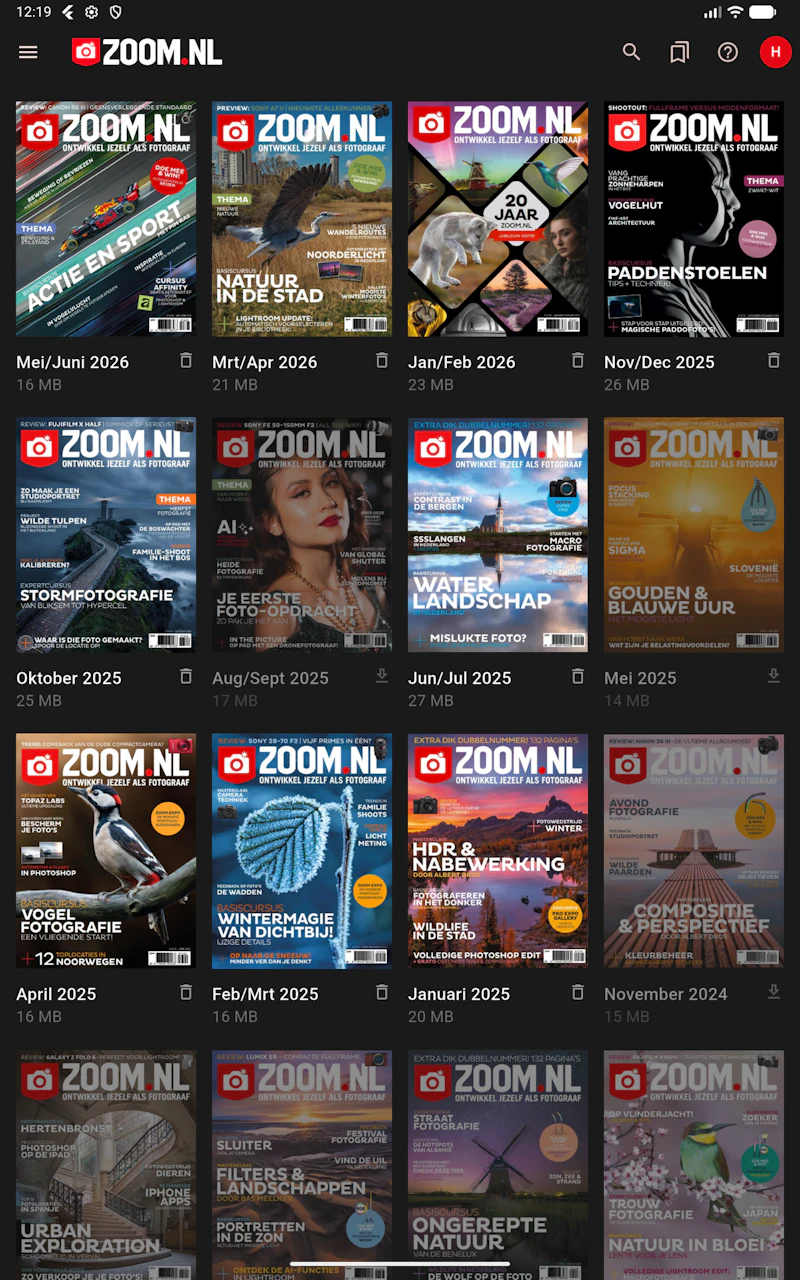Image resolution: width=800 pixels, height=1280 pixels.
Task: Delete the Mrt/Apr 2026 download
Action: 381,360
